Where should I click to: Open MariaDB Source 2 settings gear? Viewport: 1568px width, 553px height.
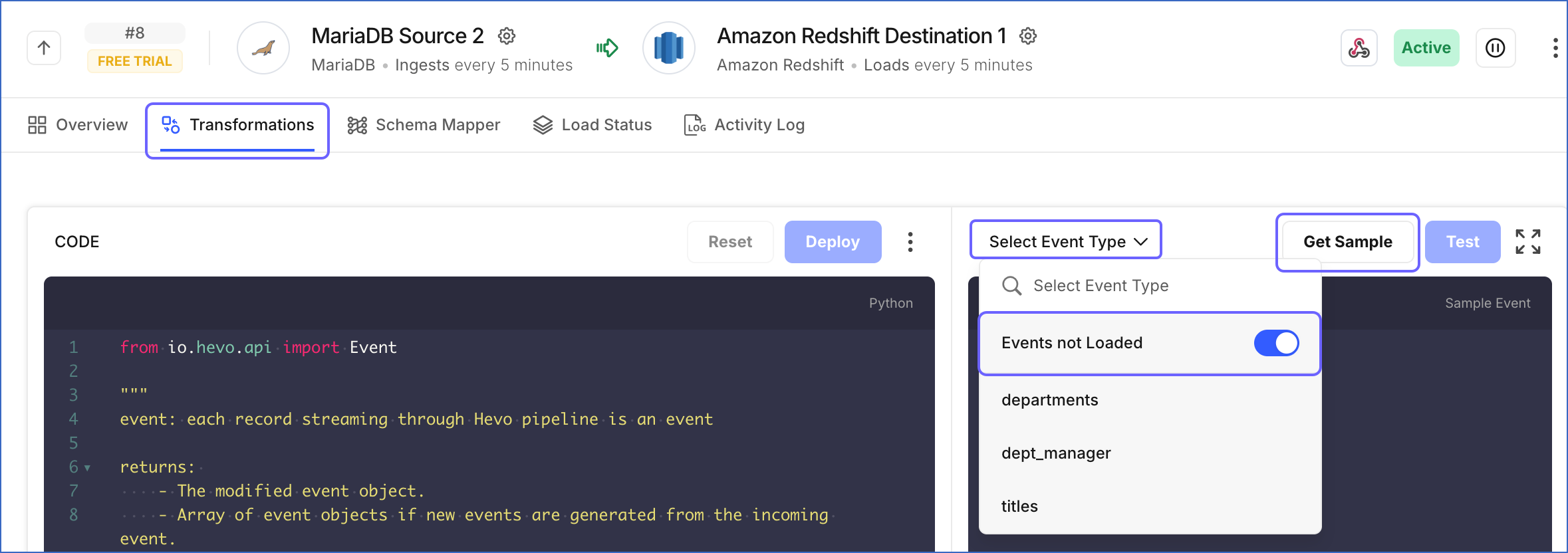pos(507,36)
